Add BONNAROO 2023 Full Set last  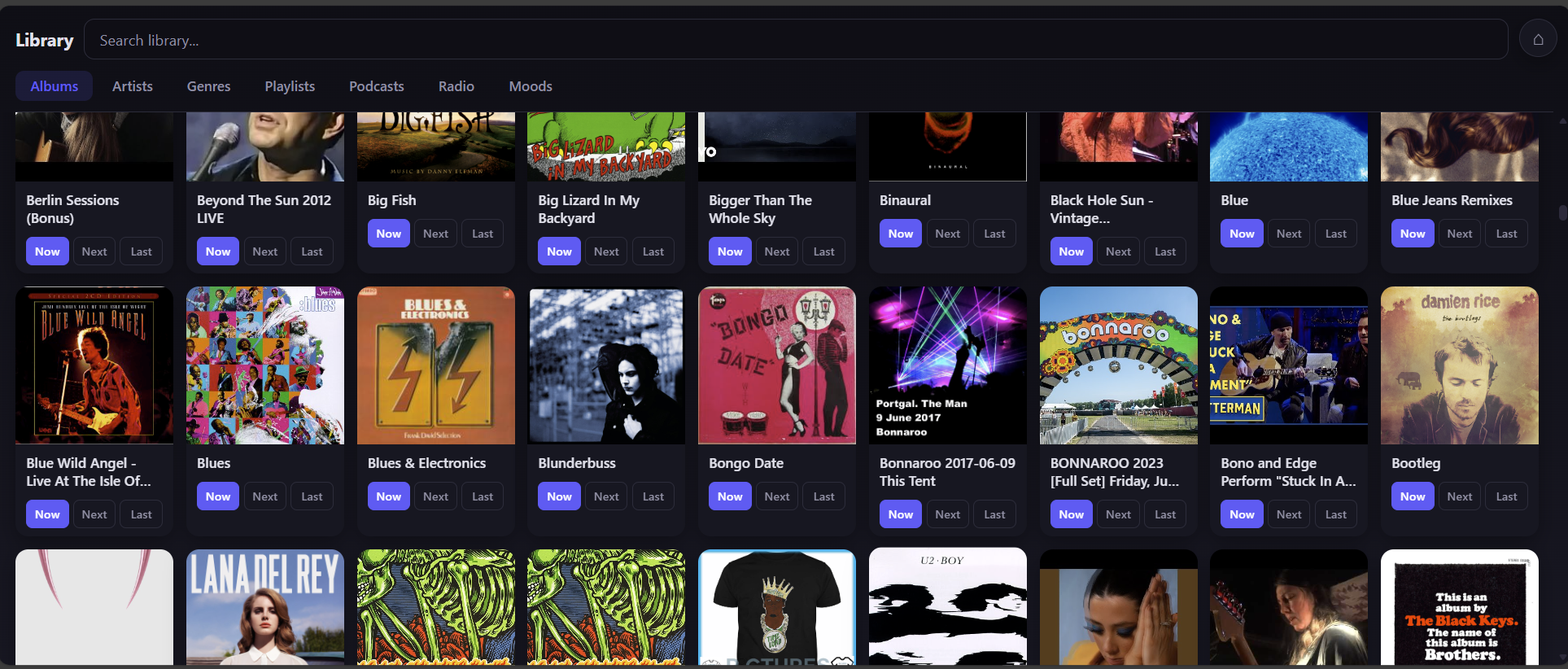tap(1164, 514)
